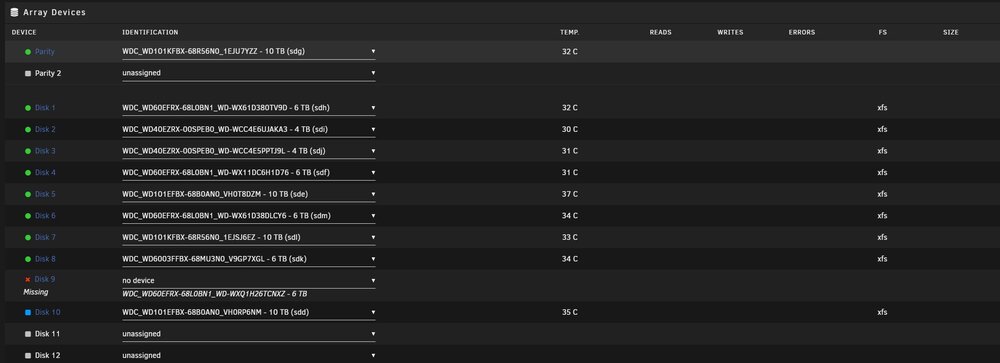Click the Array Devices database icon
The height and width of the screenshot is (363, 1000).
[14, 12]
